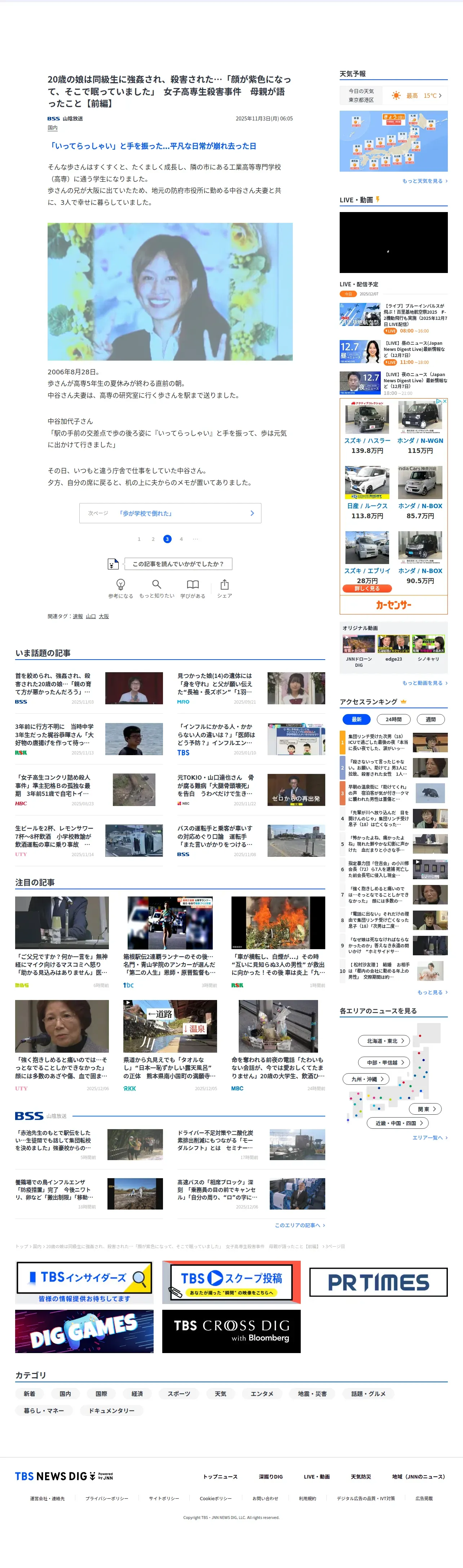The image size is (463, 1568).
Task: Open 深掘りDIG footer link
Action: (271, 1477)
